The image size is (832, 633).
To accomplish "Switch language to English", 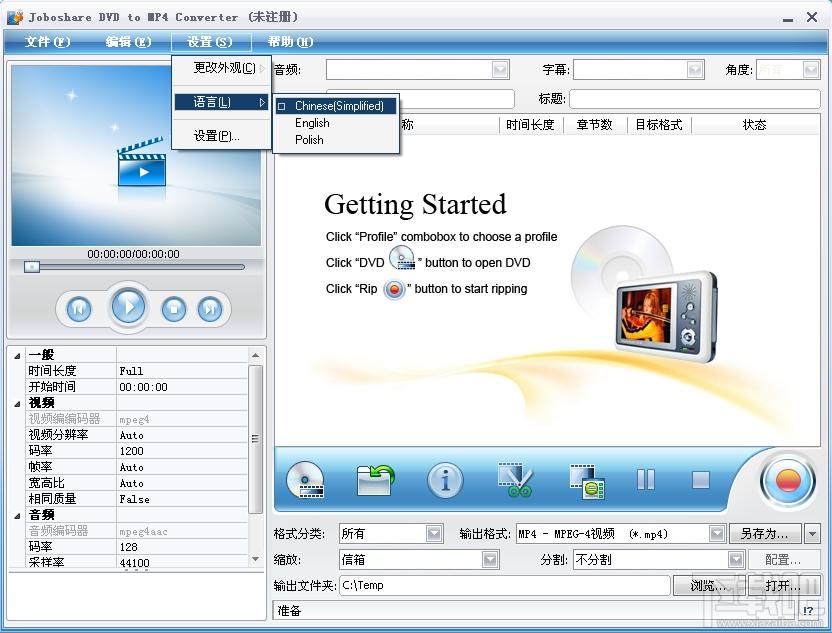I will click(312, 123).
